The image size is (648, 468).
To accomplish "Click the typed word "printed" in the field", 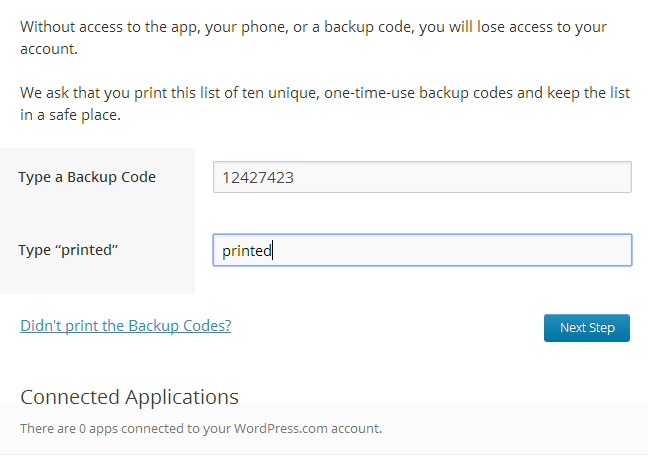I will pyautogui.click(x=246, y=251).
